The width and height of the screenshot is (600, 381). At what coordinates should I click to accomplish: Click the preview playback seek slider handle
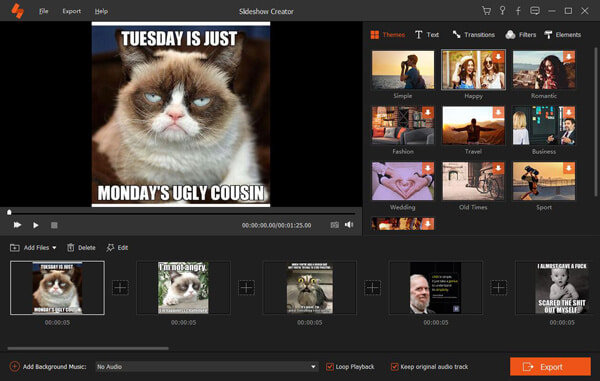pos(9,212)
